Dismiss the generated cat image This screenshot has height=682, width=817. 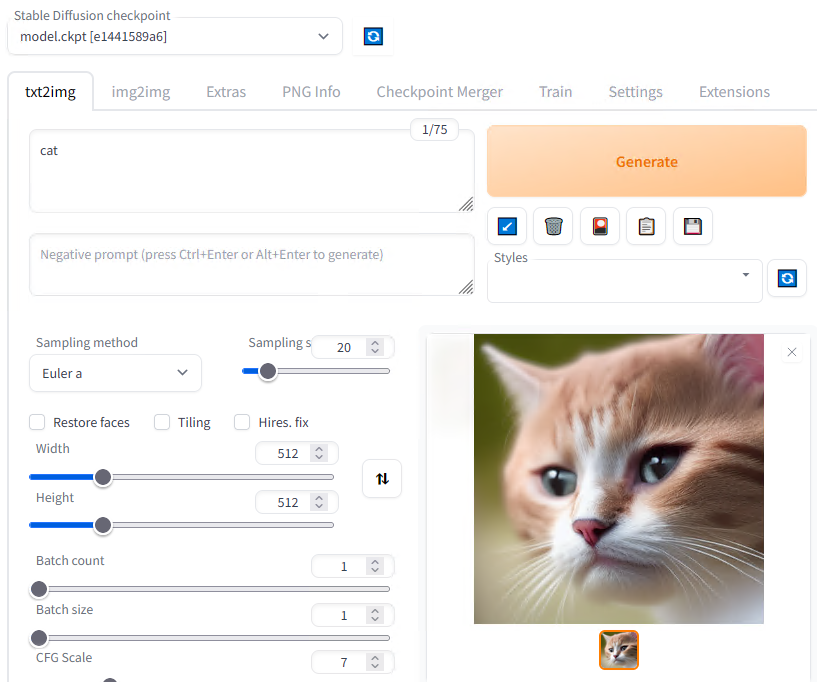[792, 352]
